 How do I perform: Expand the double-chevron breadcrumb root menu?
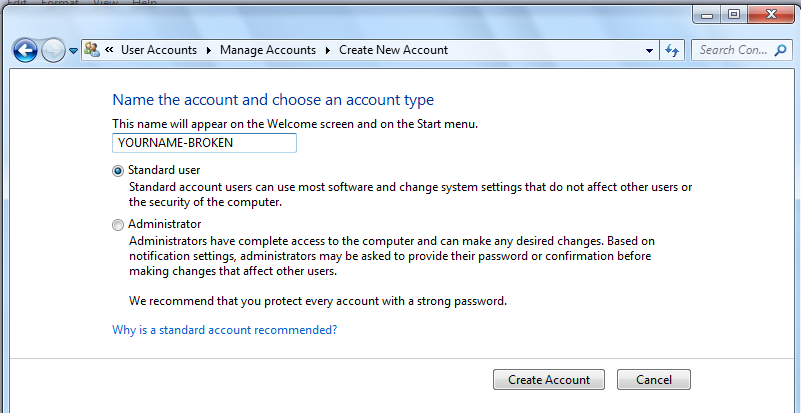tap(109, 50)
